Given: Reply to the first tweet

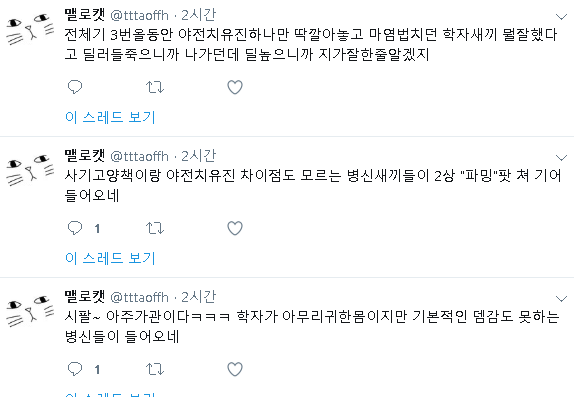Looking at the screenshot, I should point(75,87).
